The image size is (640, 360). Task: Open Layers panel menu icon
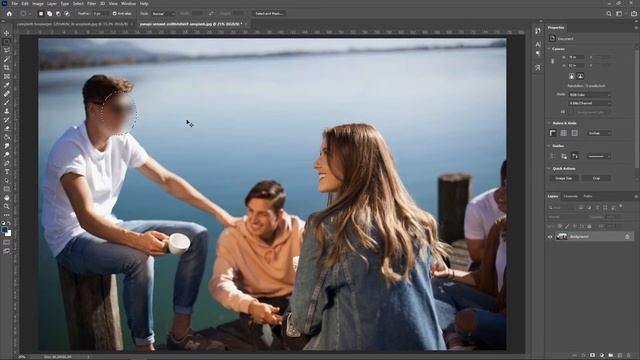click(x=636, y=196)
